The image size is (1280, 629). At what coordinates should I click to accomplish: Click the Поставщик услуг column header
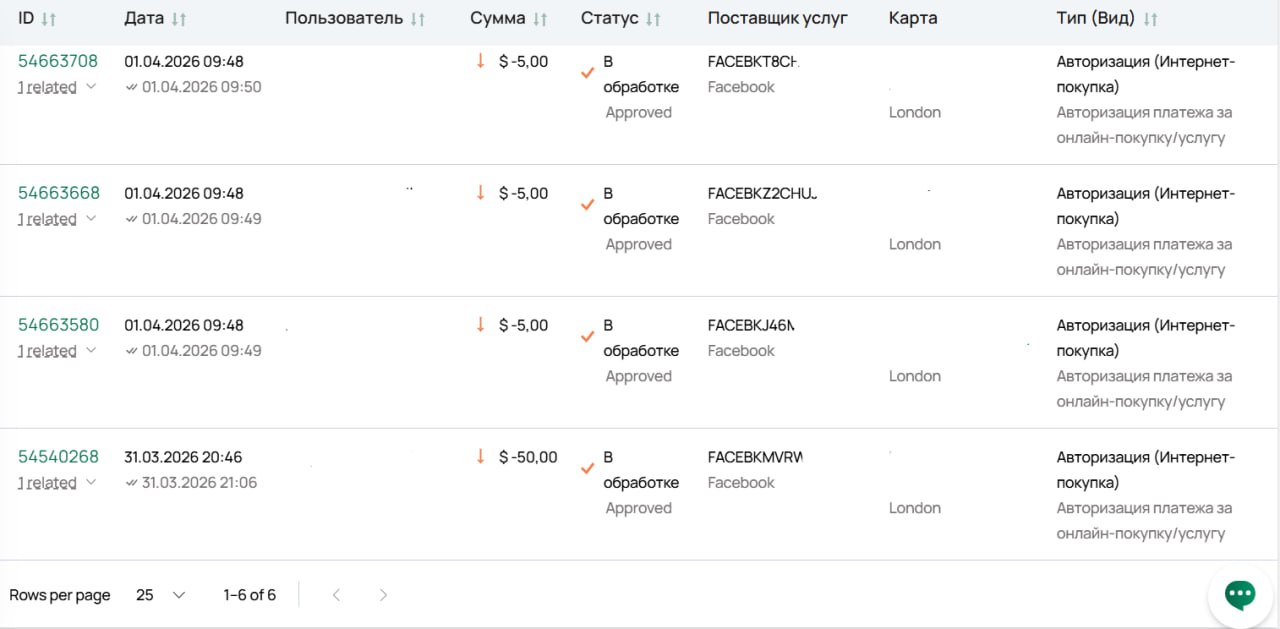[x=777, y=19]
